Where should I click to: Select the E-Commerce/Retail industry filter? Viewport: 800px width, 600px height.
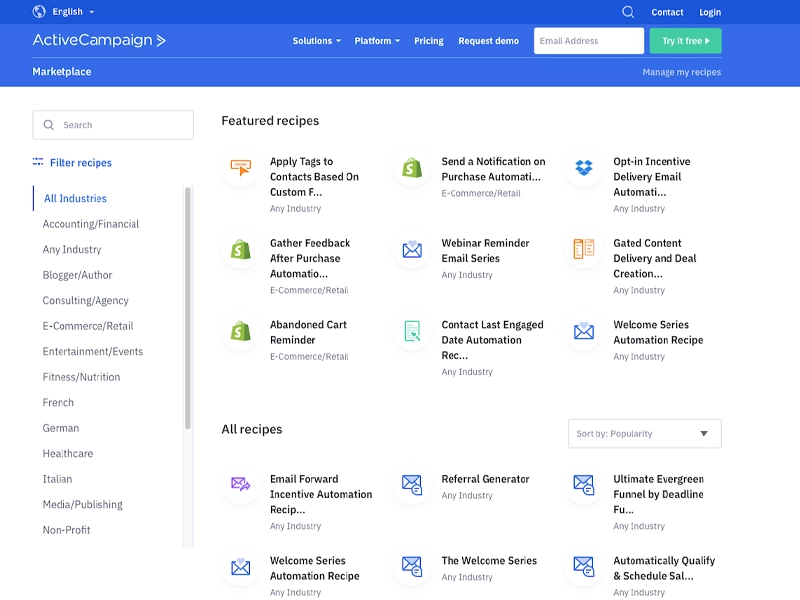tap(87, 326)
